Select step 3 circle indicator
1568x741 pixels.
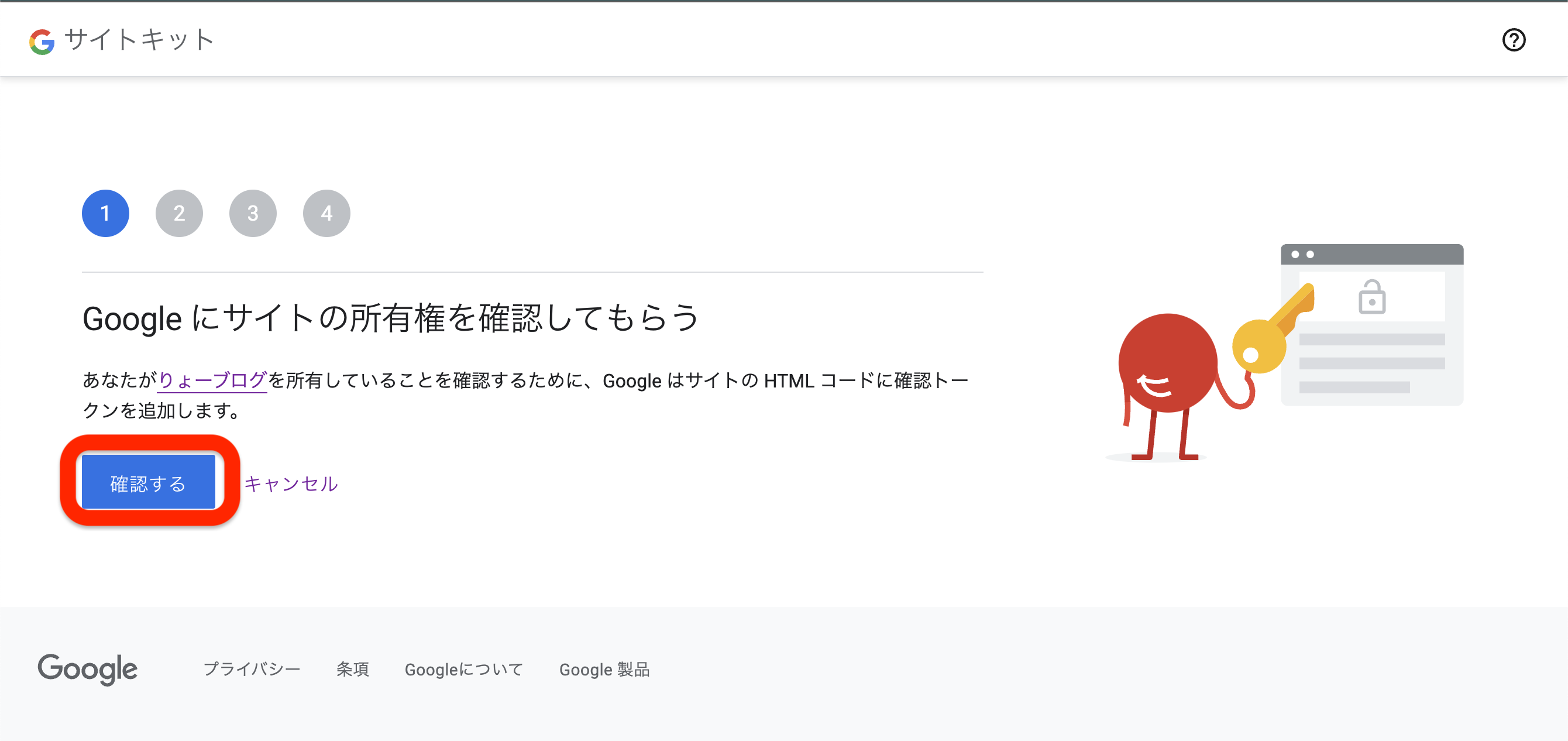pyautogui.click(x=253, y=213)
